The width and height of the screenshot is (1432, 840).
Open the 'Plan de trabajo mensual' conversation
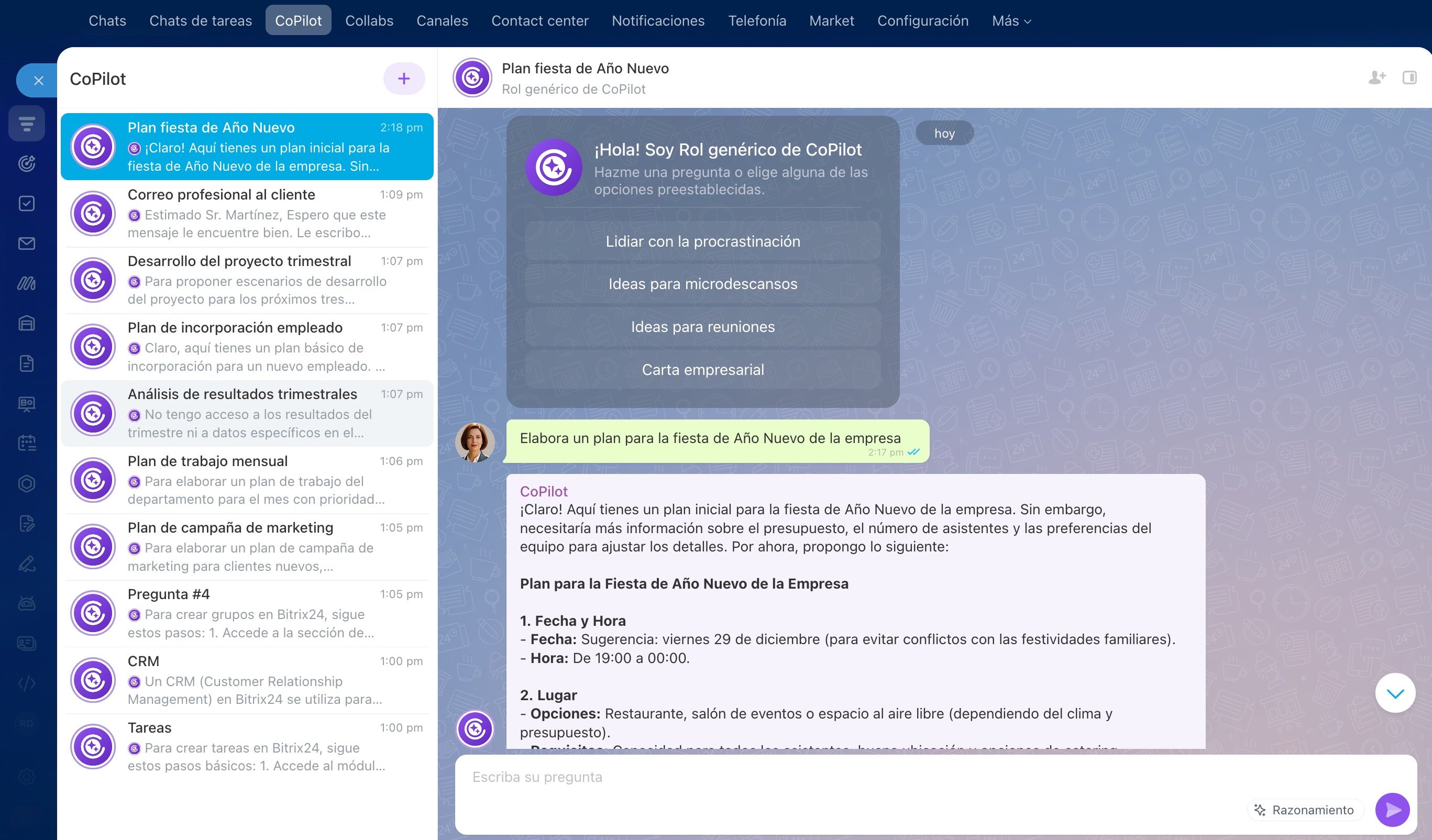(x=247, y=480)
